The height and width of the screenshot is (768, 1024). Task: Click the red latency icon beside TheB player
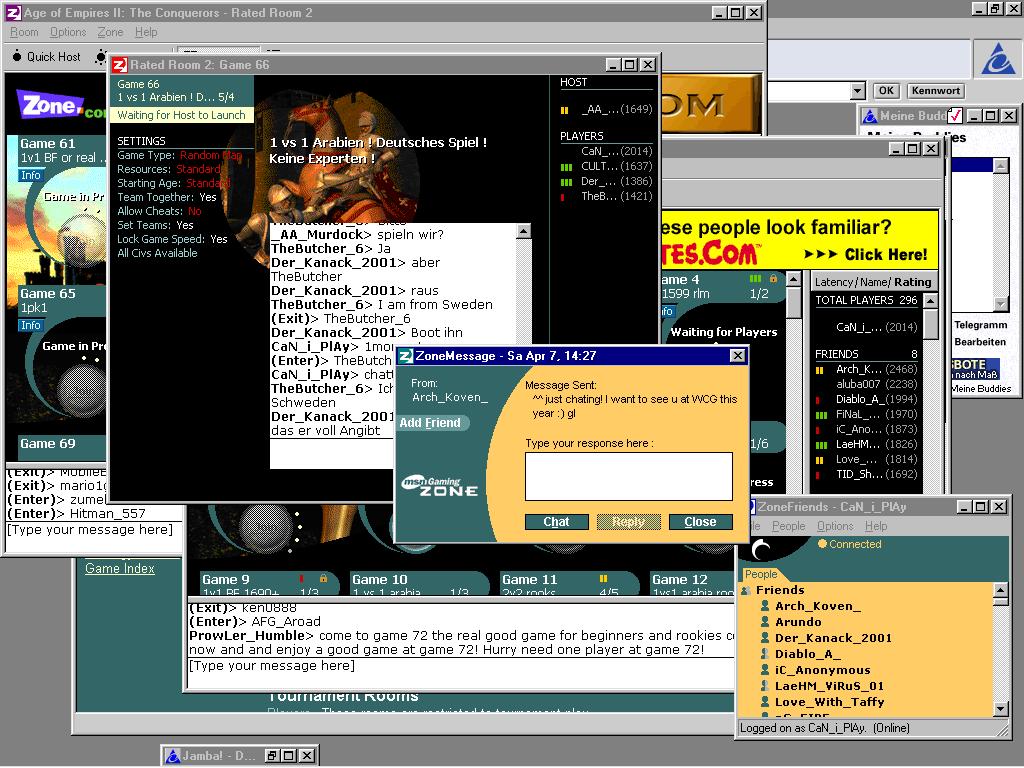click(x=562, y=196)
